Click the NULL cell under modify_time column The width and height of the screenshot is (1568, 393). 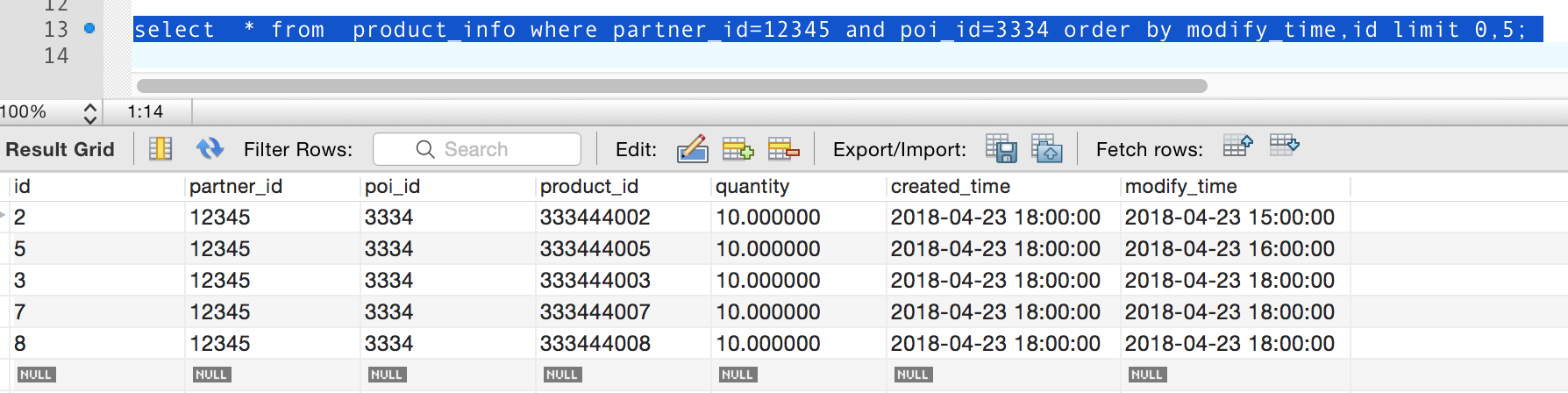[1147, 375]
